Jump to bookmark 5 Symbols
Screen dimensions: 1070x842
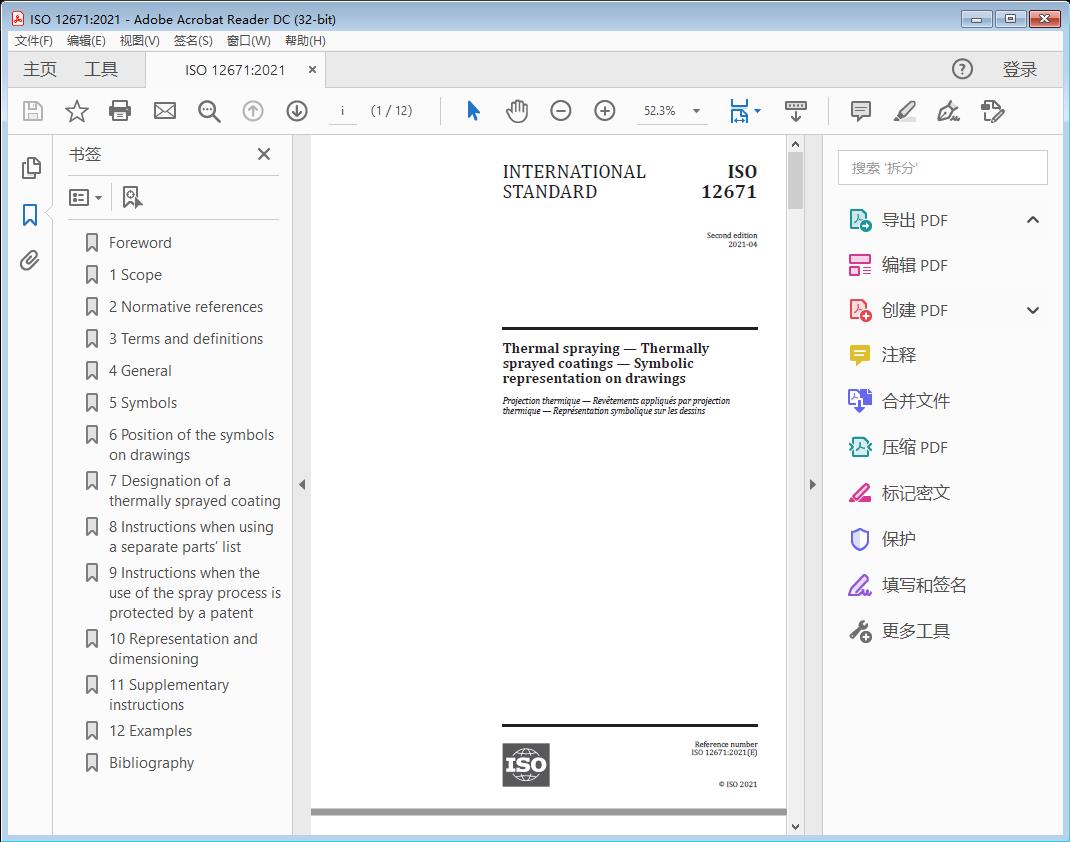(142, 403)
